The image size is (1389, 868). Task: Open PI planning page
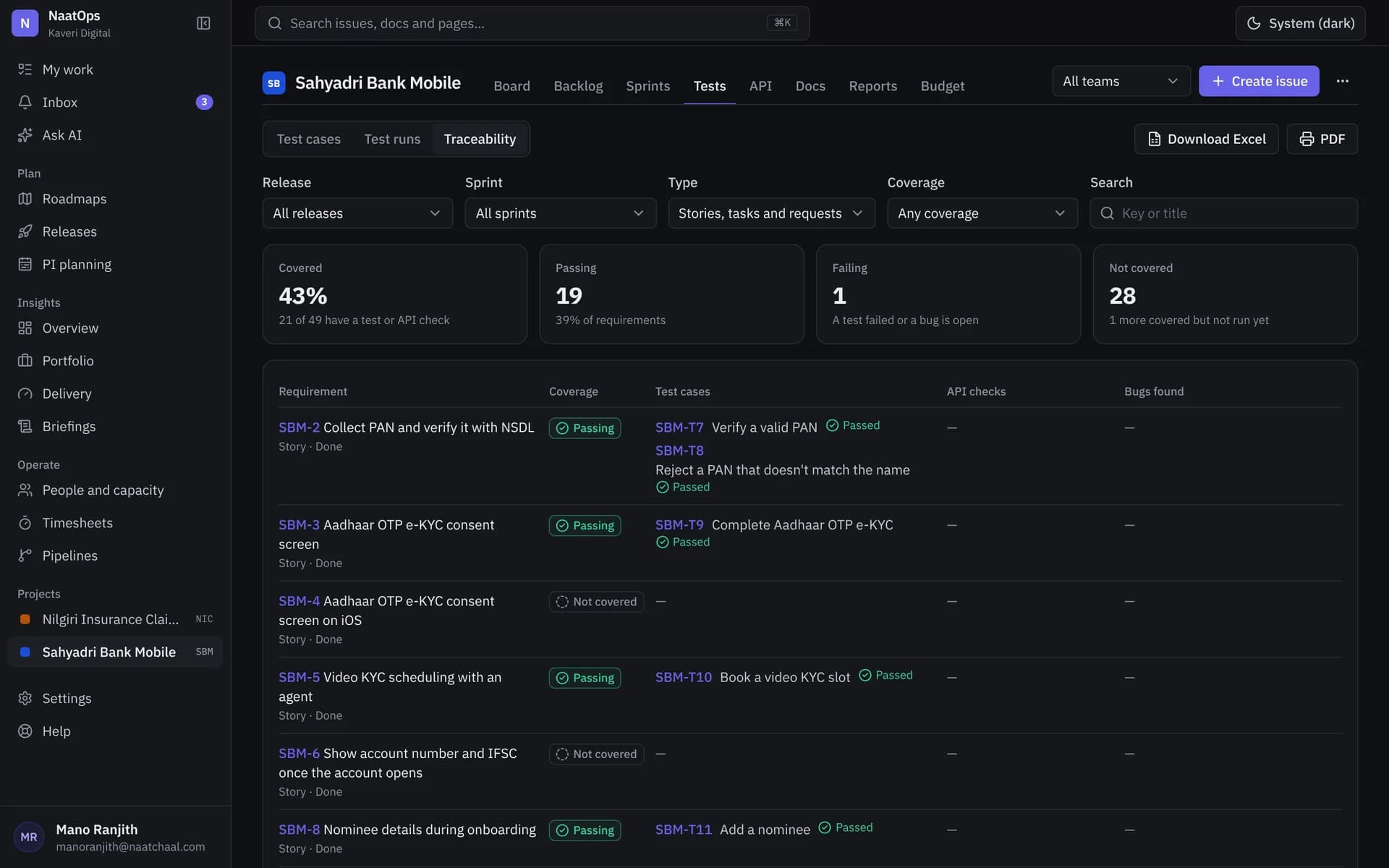point(116,264)
